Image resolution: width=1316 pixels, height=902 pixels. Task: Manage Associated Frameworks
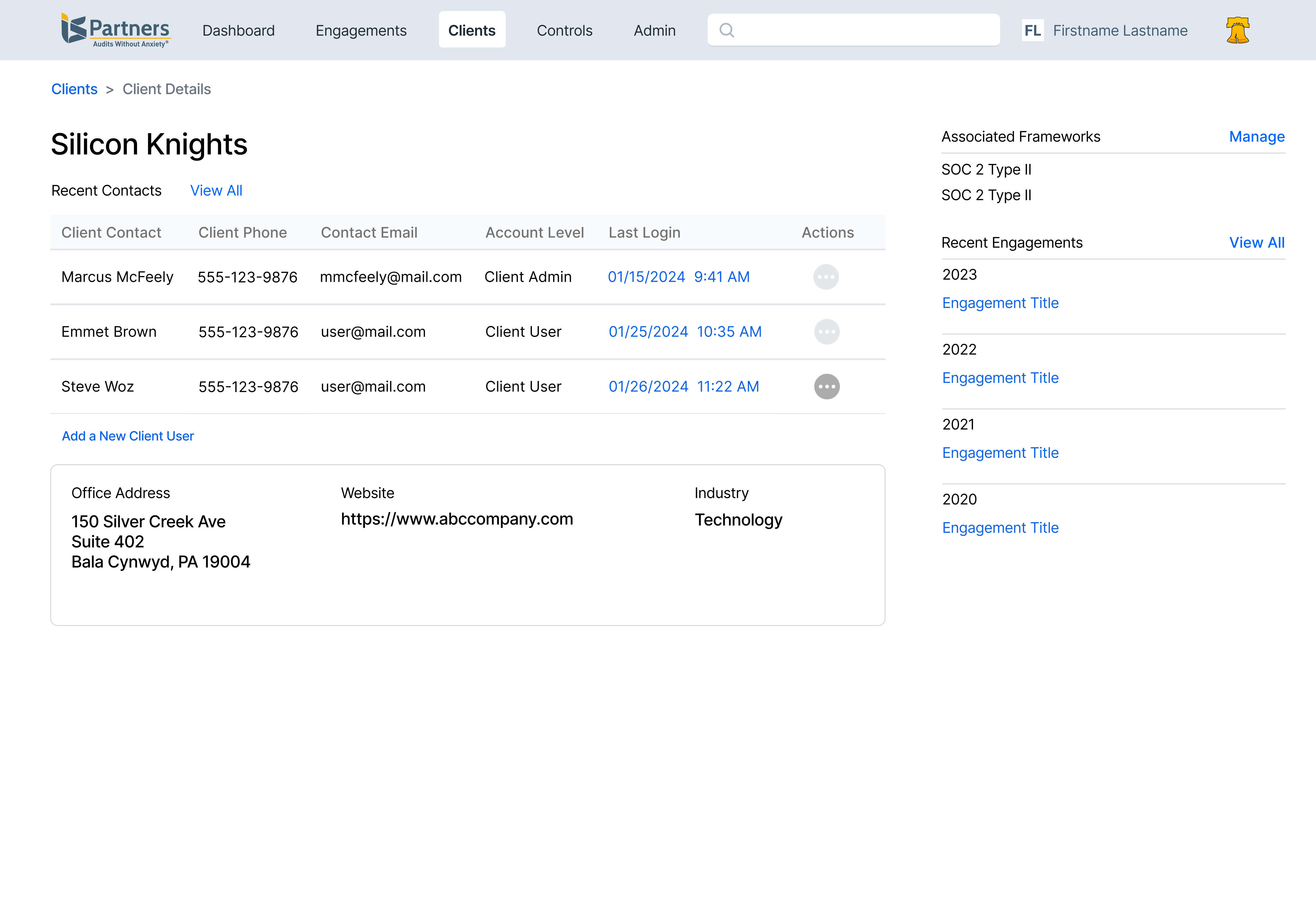pos(1257,137)
